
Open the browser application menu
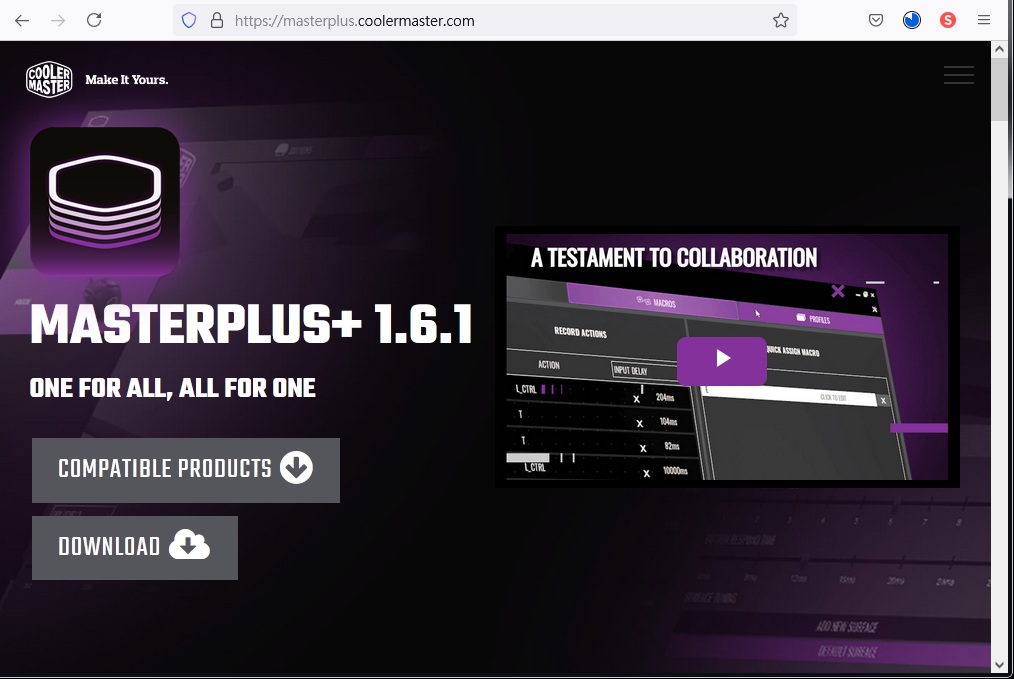[x=984, y=21]
